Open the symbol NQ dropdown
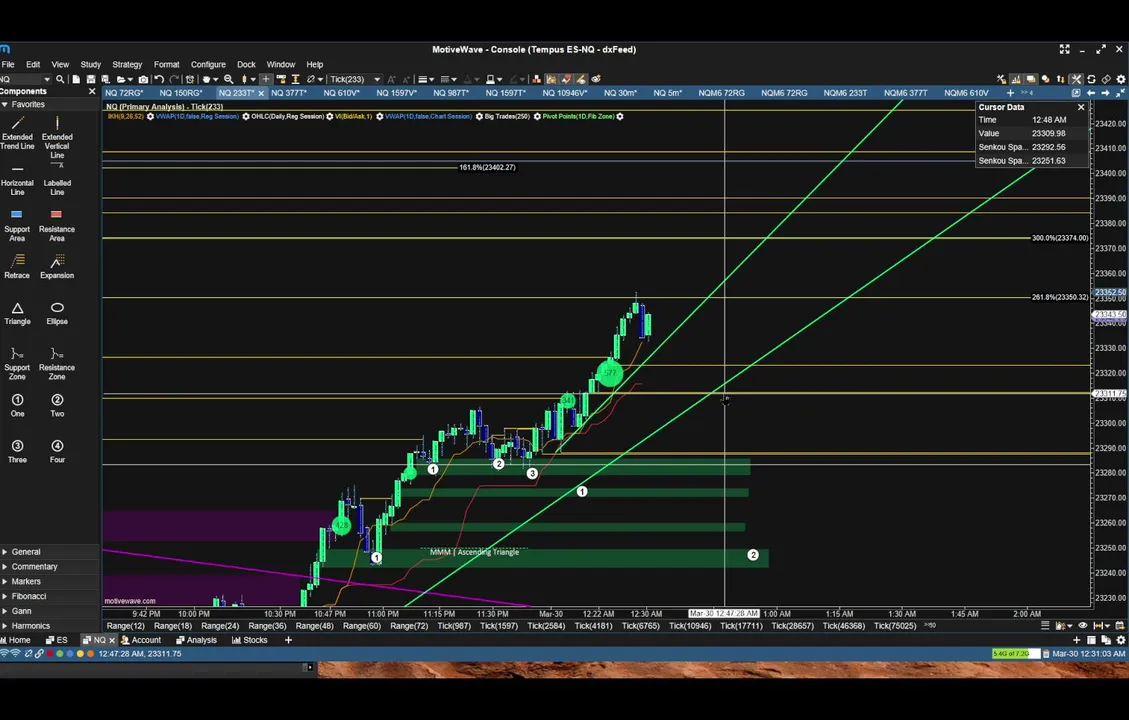The width and height of the screenshot is (1129, 720). click(x=48, y=79)
